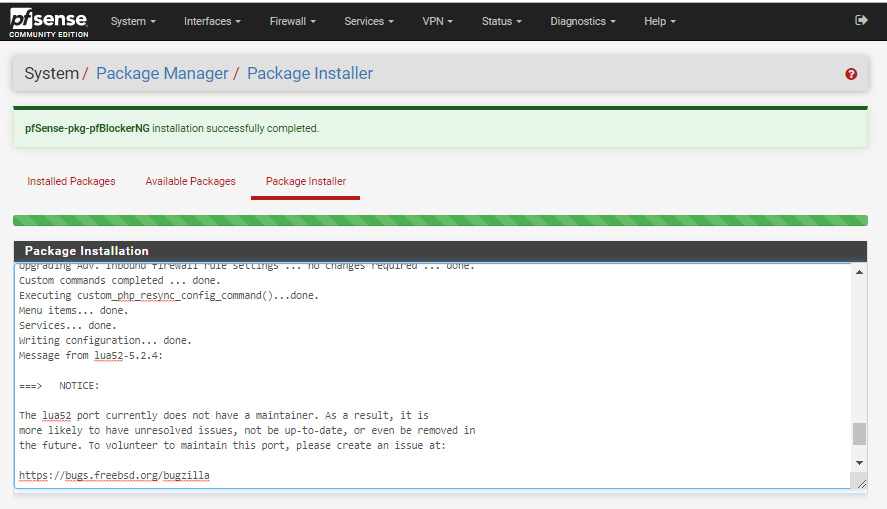Click the 'Services... done.' log line

(x=67, y=325)
